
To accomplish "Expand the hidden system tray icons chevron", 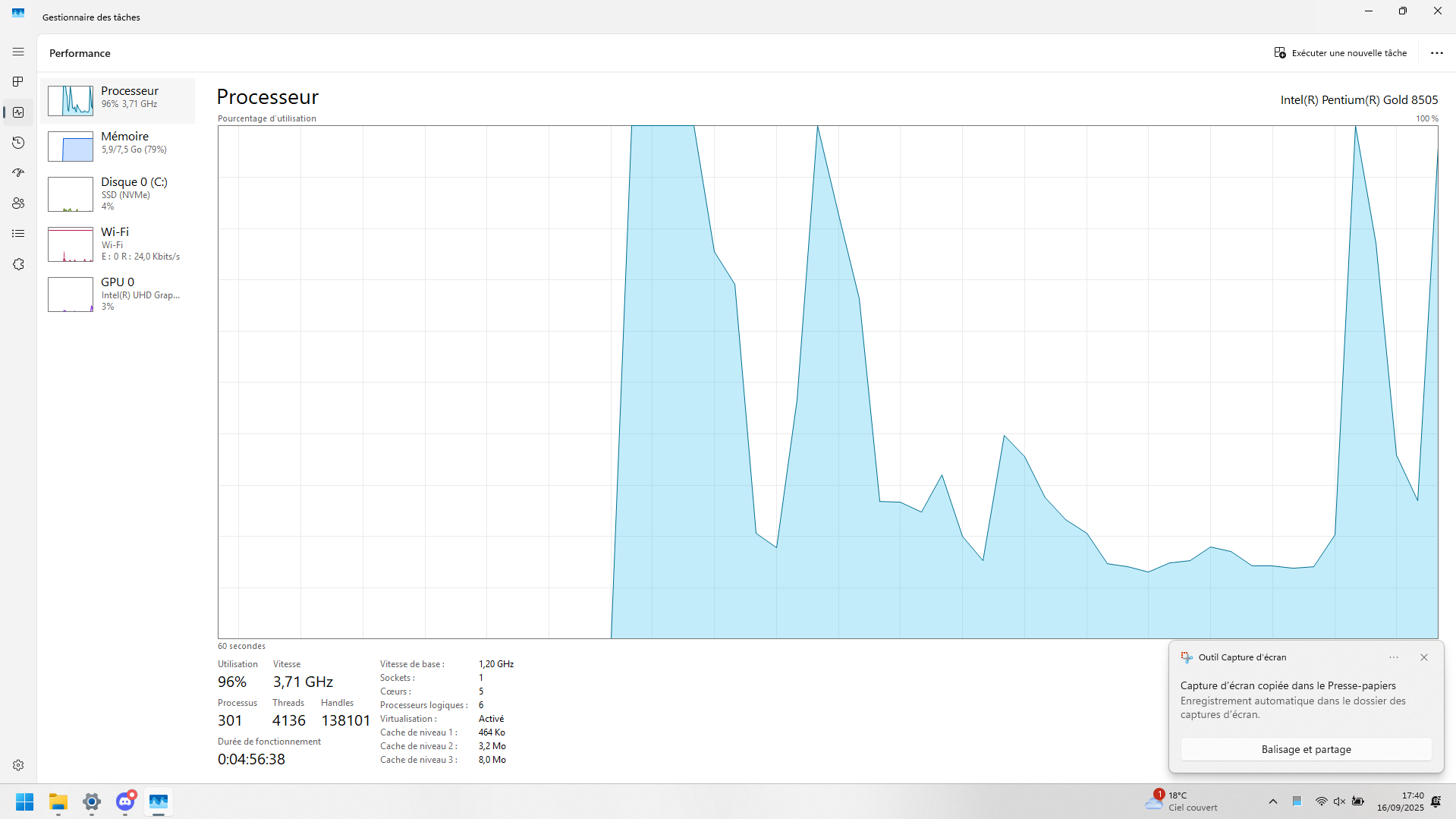I will pos(1273,802).
